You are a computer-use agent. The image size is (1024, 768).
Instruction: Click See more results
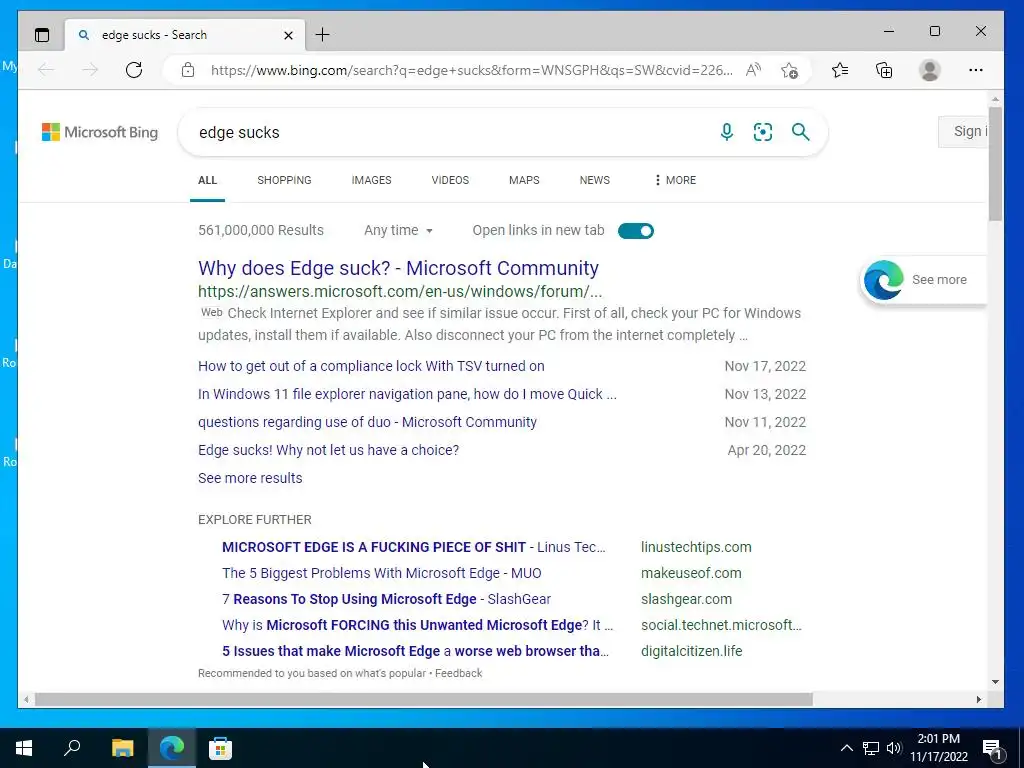point(250,478)
